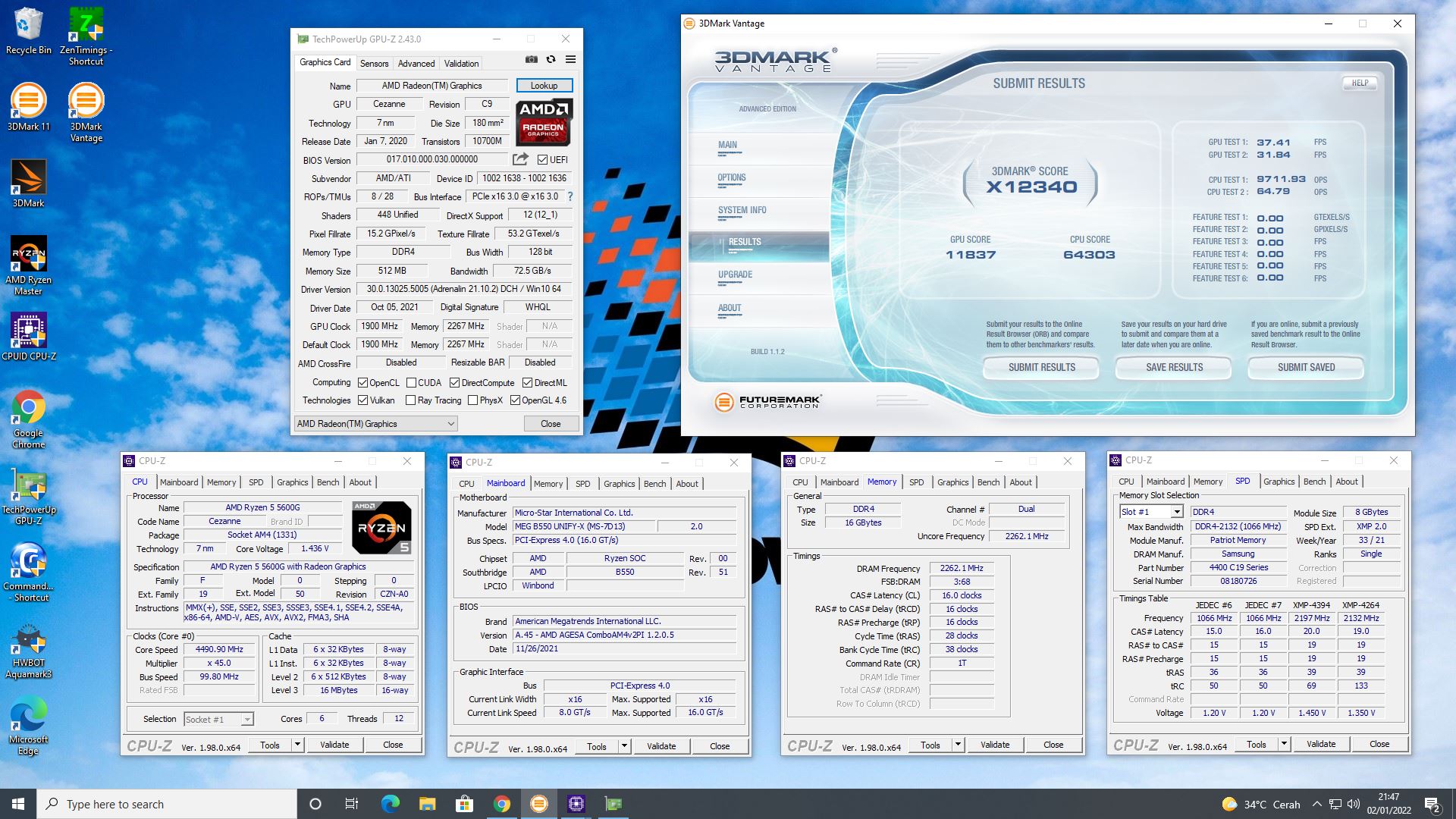Expand Tools dropdown arrow in SPD window
The width and height of the screenshot is (1456, 819).
[1284, 744]
